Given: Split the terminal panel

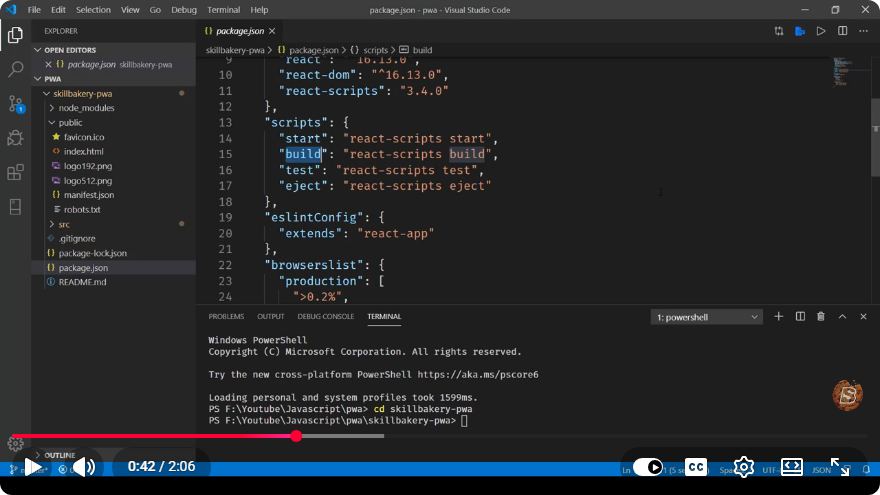Looking at the screenshot, I should click(x=800, y=317).
